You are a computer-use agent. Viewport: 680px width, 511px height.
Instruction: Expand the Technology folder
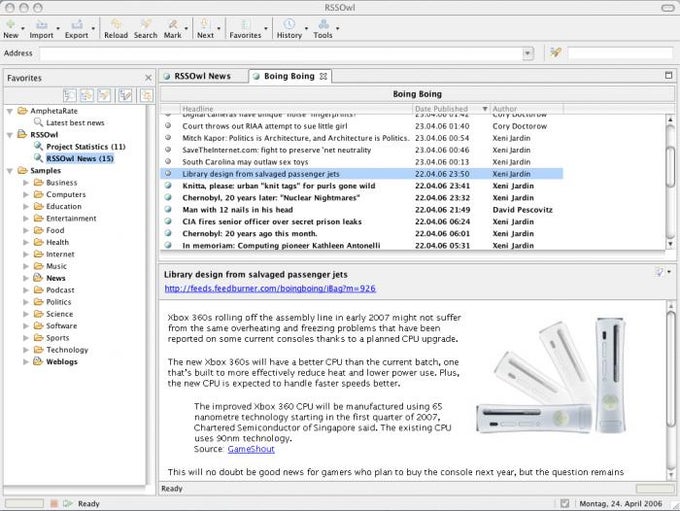[x=26, y=350]
